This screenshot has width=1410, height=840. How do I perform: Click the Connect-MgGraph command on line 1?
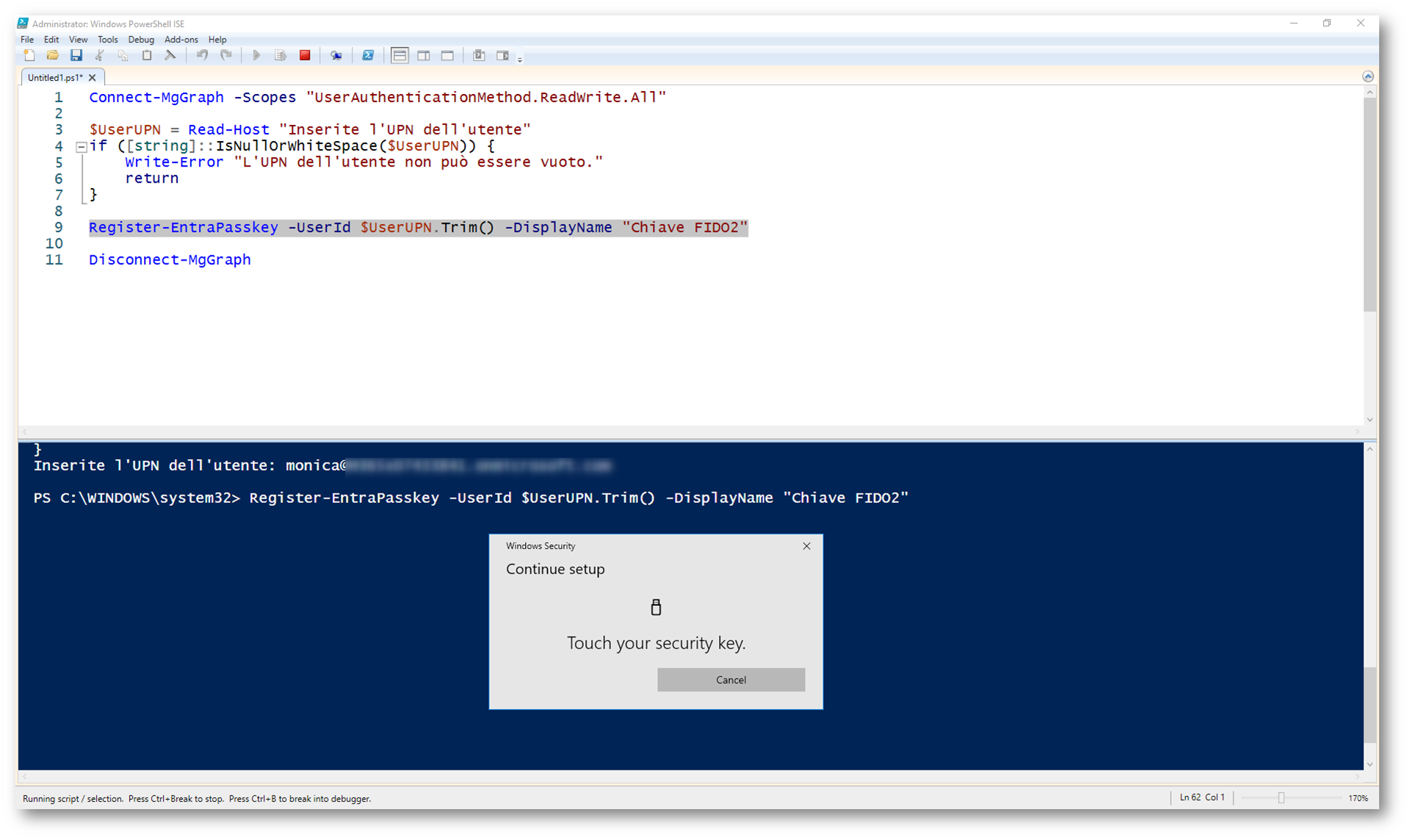[156, 97]
